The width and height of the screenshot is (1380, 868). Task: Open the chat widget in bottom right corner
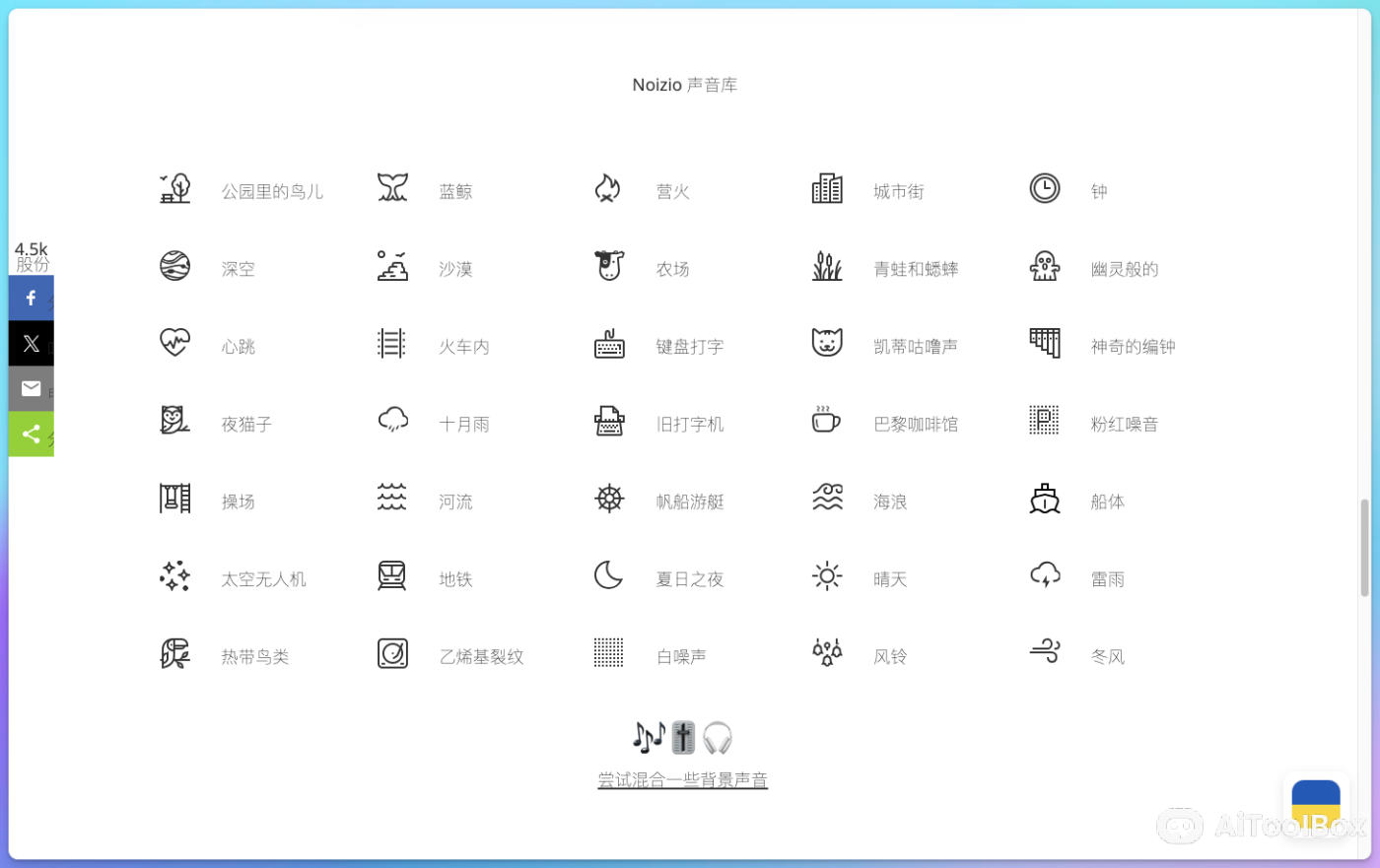click(1315, 803)
